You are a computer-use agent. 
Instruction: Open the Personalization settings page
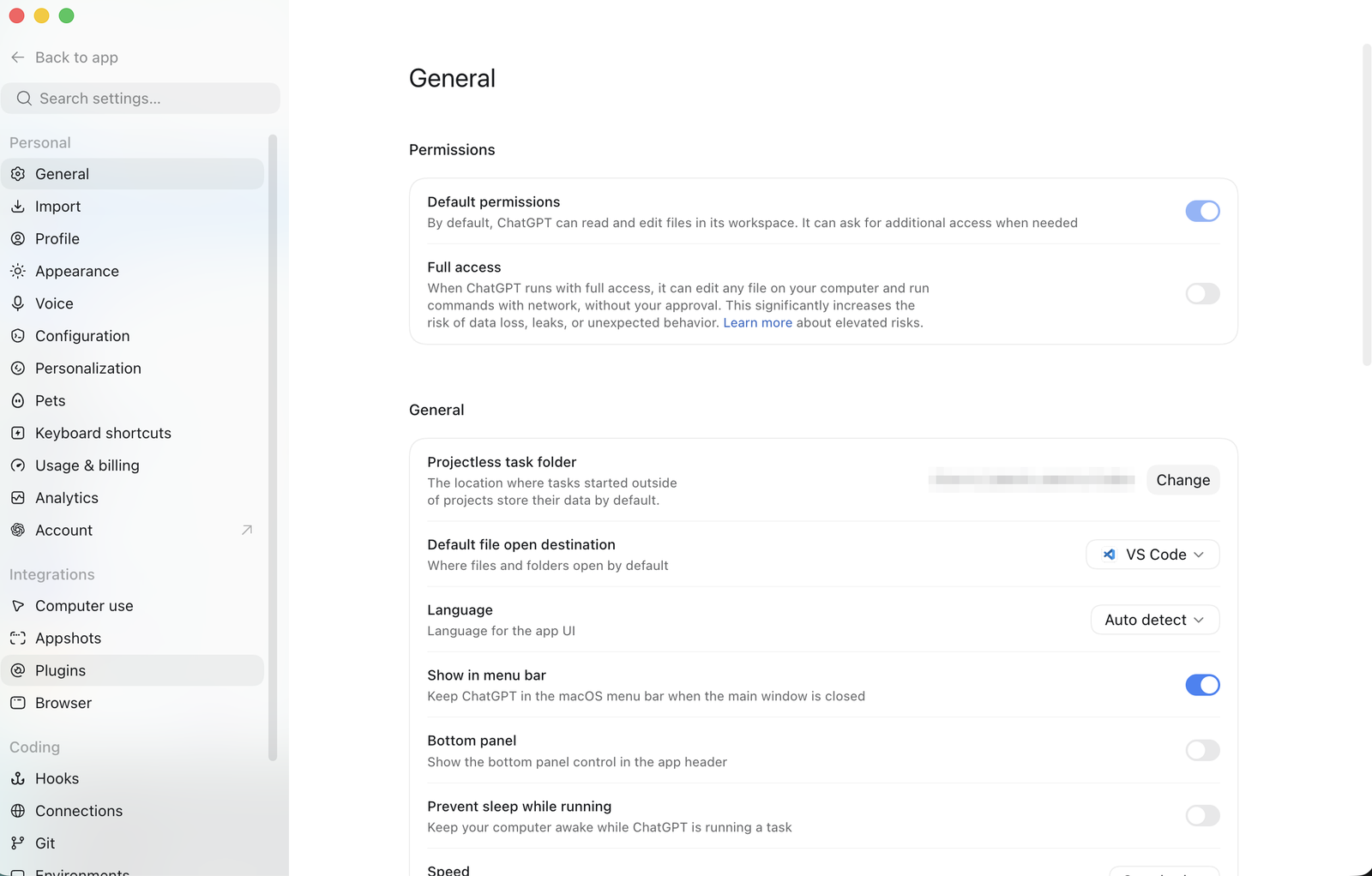[132, 369]
